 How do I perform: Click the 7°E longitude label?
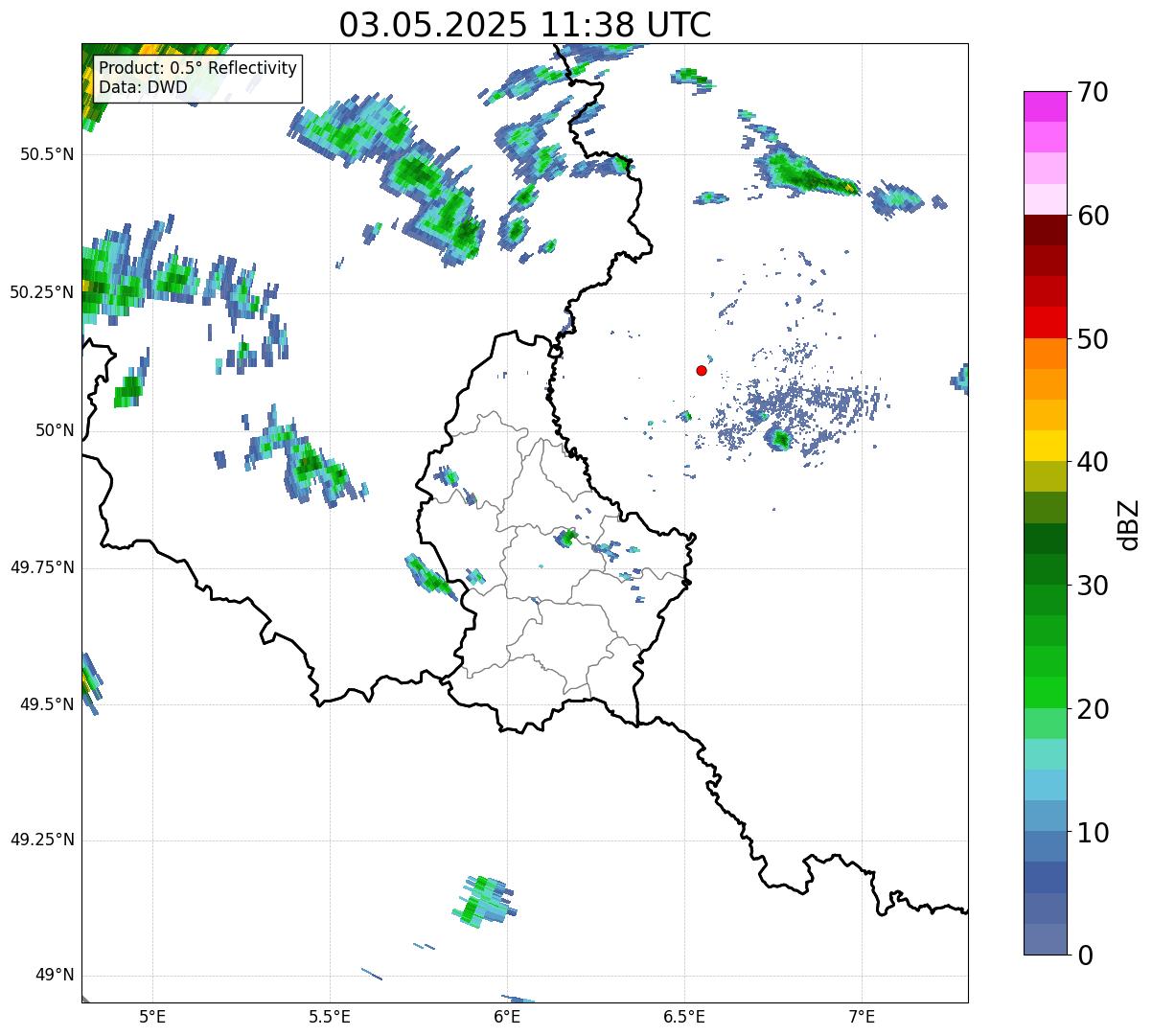point(863,1017)
